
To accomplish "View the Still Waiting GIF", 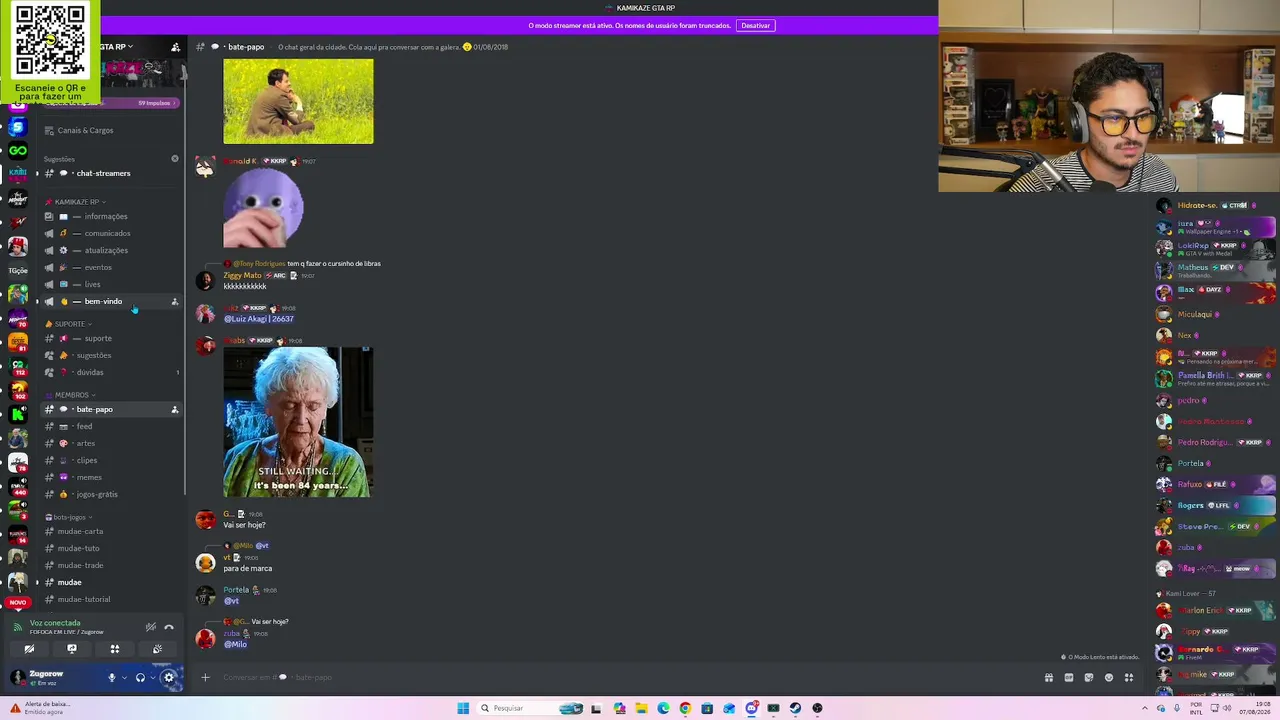I will click(x=298, y=422).
